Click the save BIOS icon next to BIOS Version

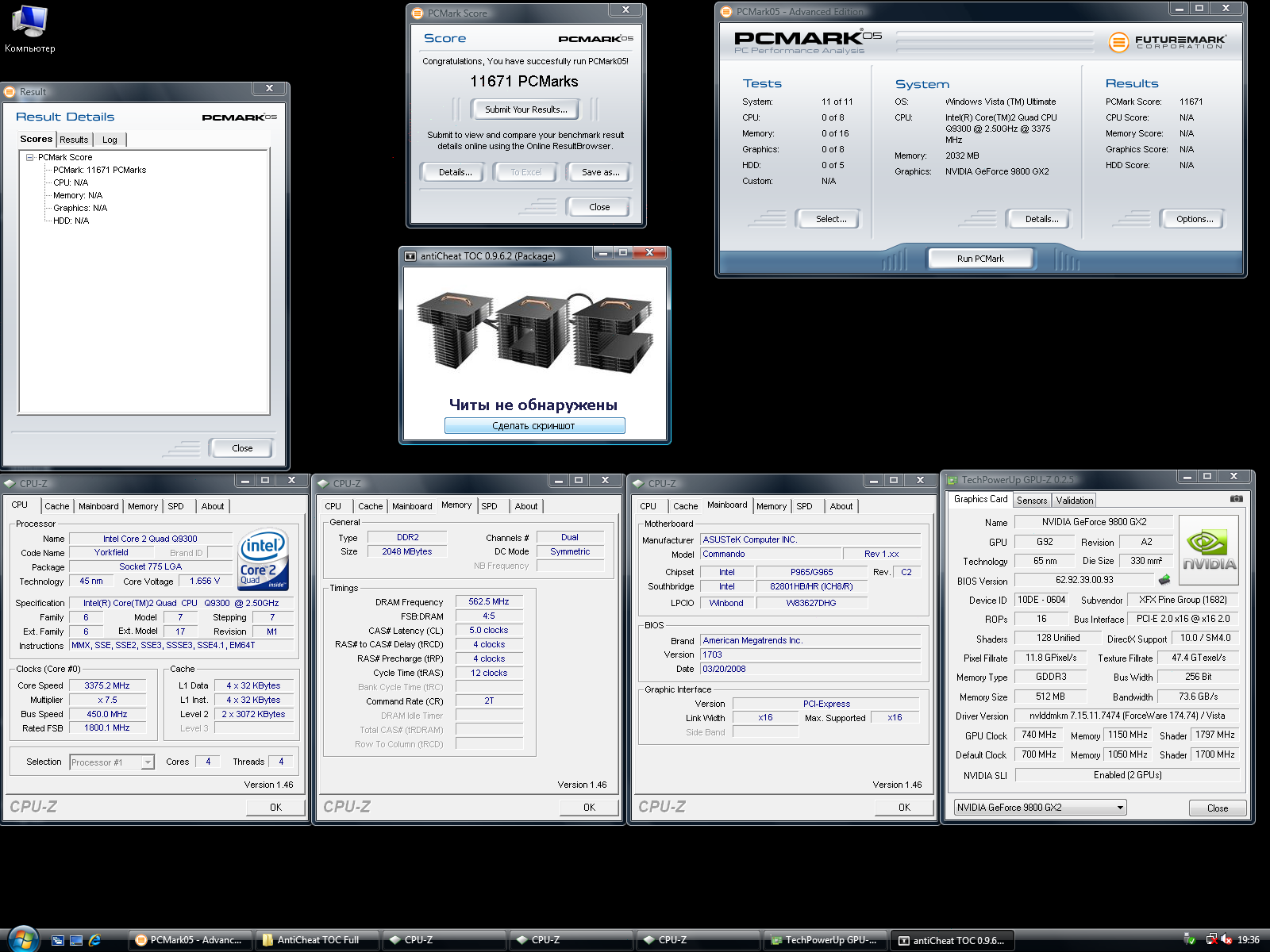pyautogui.click(x=1164, y=580)
